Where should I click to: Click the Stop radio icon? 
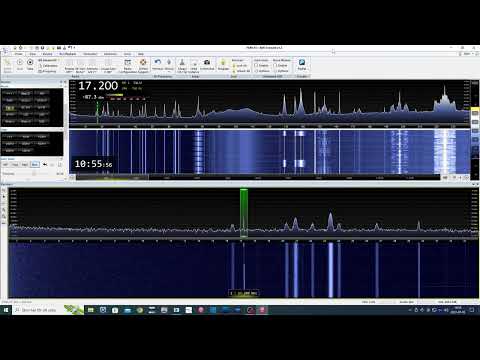30,62
